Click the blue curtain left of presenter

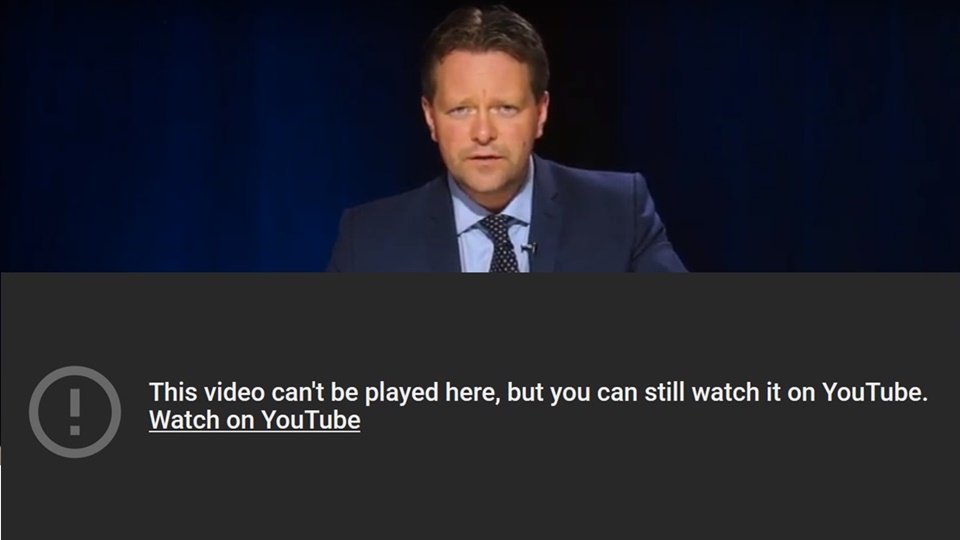184,135
